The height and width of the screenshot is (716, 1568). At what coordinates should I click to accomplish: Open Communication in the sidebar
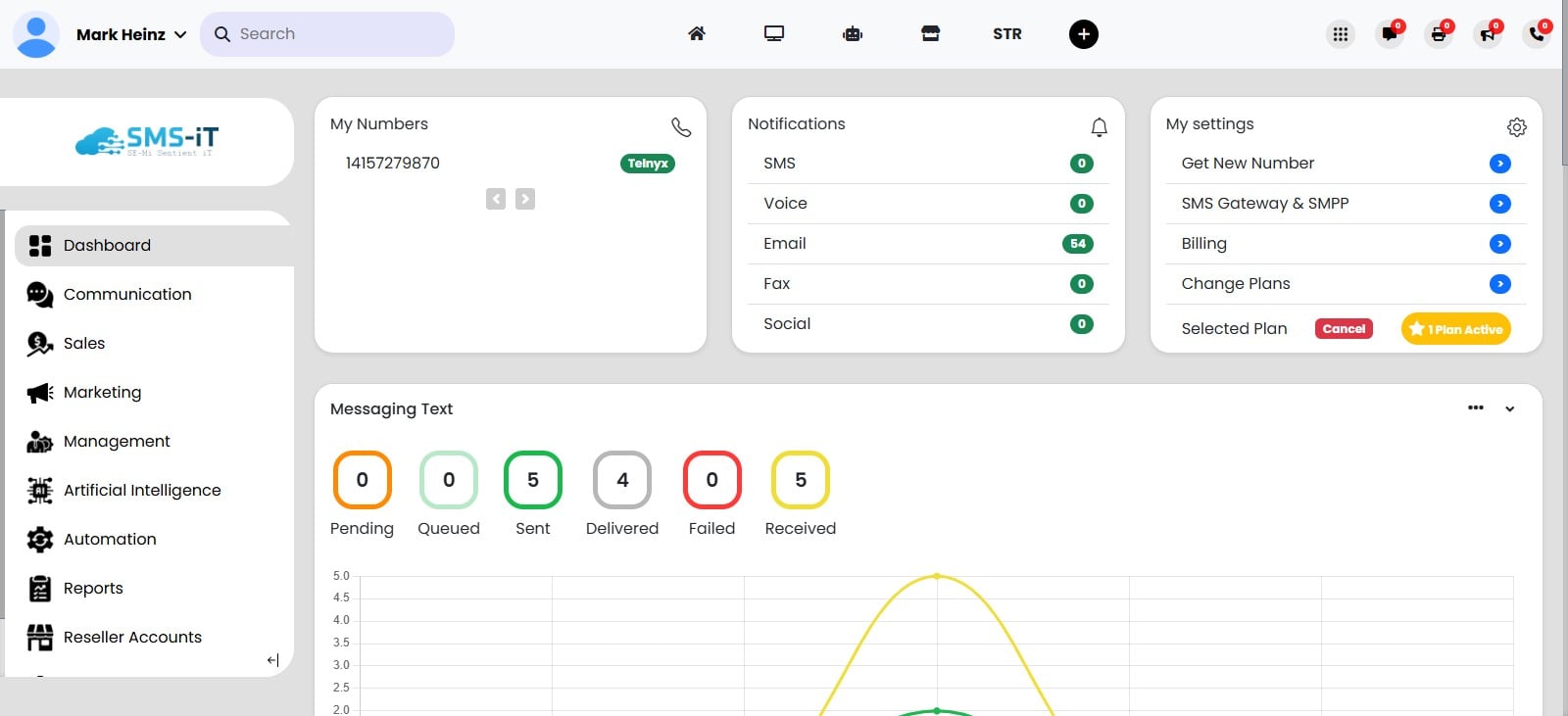point(127,294)
